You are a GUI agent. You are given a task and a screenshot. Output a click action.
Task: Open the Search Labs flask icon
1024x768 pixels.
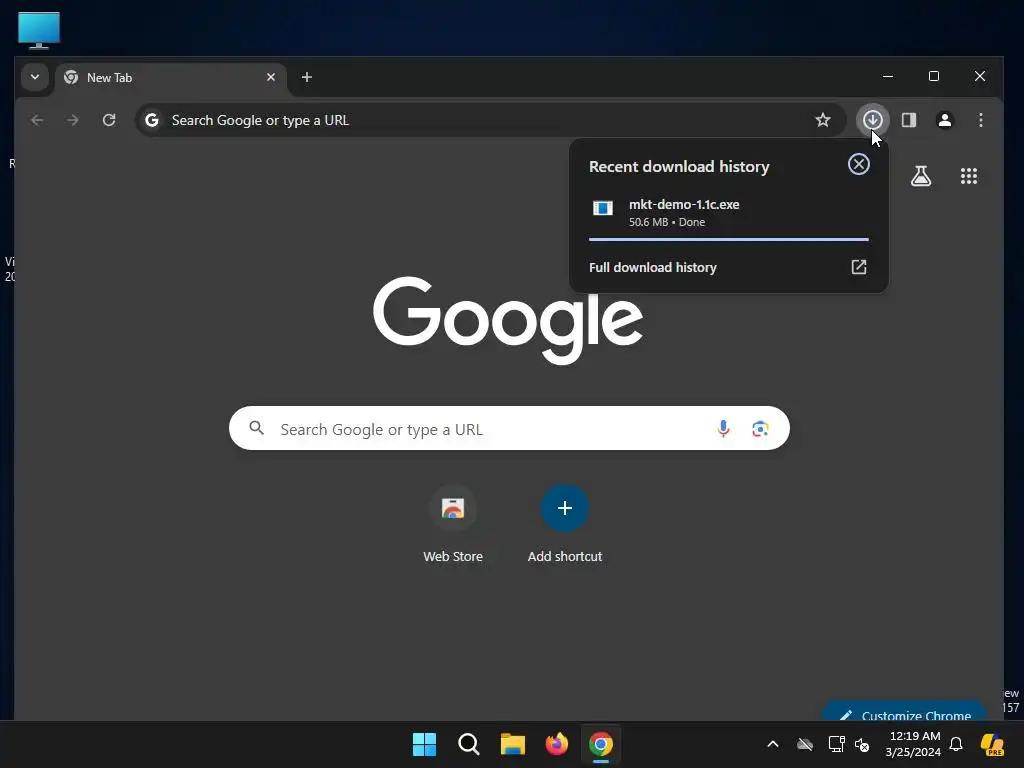coord(921,176)
